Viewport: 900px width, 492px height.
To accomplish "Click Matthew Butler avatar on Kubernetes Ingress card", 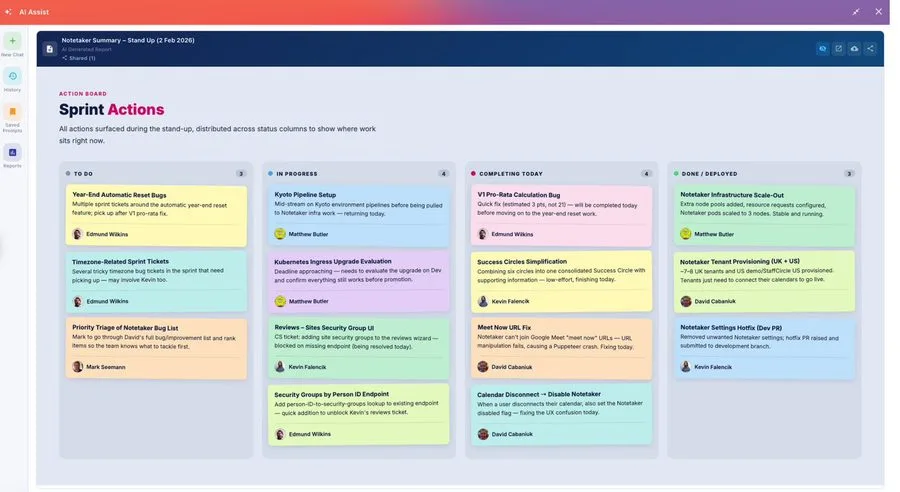I will coord(280,301).
